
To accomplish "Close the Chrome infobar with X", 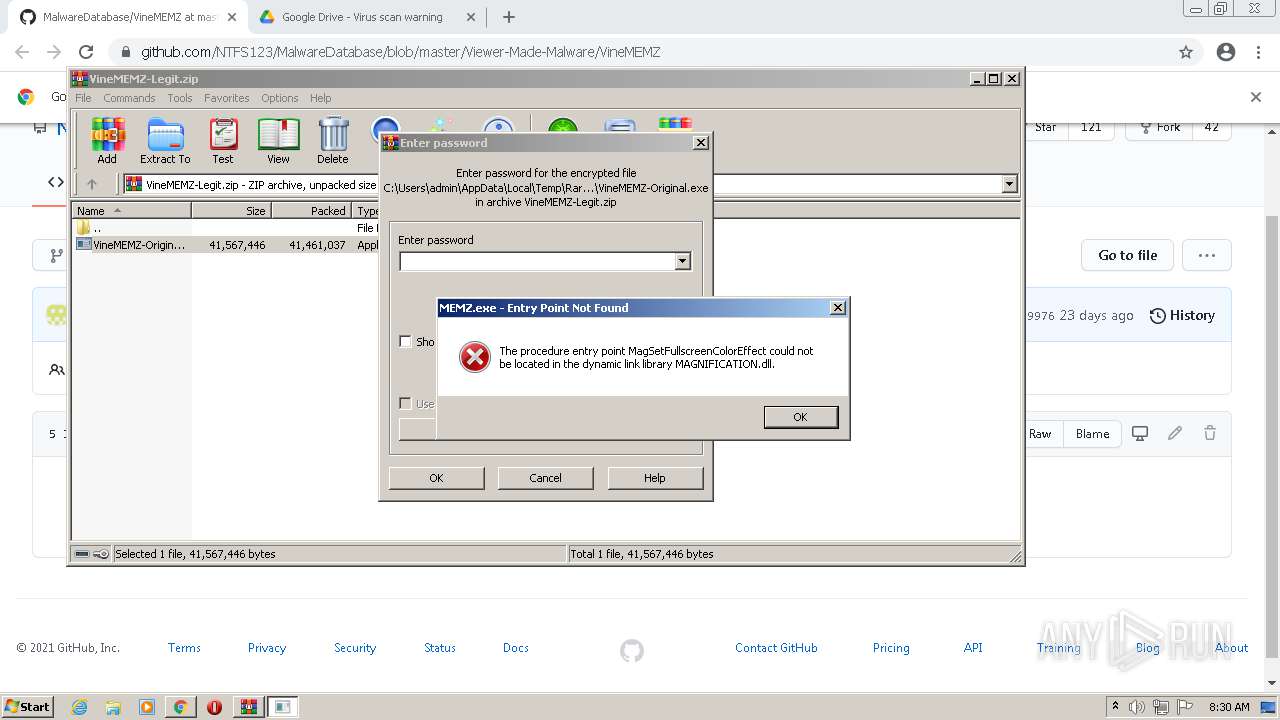I will 1256,97.
